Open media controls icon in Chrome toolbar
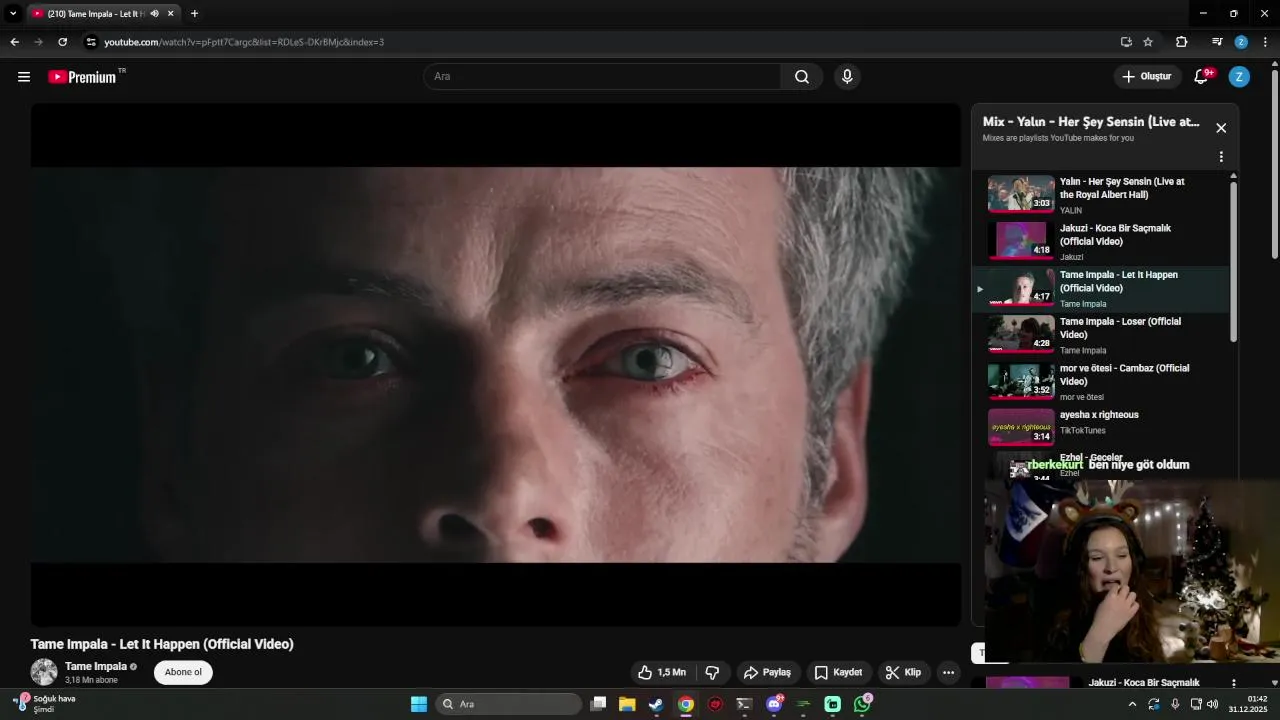Image resolution: width=1280 pixels, height=720 pixels. tap(1217, 42)
